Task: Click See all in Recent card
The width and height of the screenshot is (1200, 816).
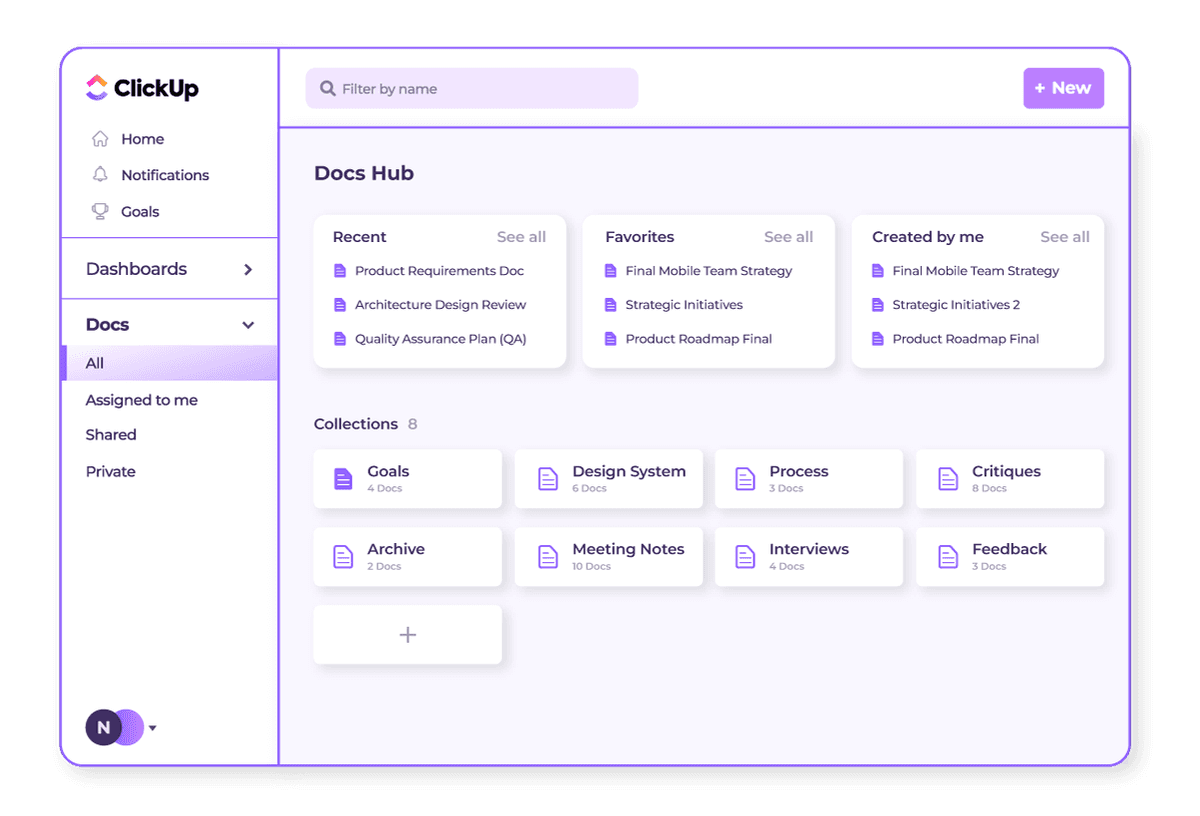Action: pyautogui.click(x=521, y=237)
